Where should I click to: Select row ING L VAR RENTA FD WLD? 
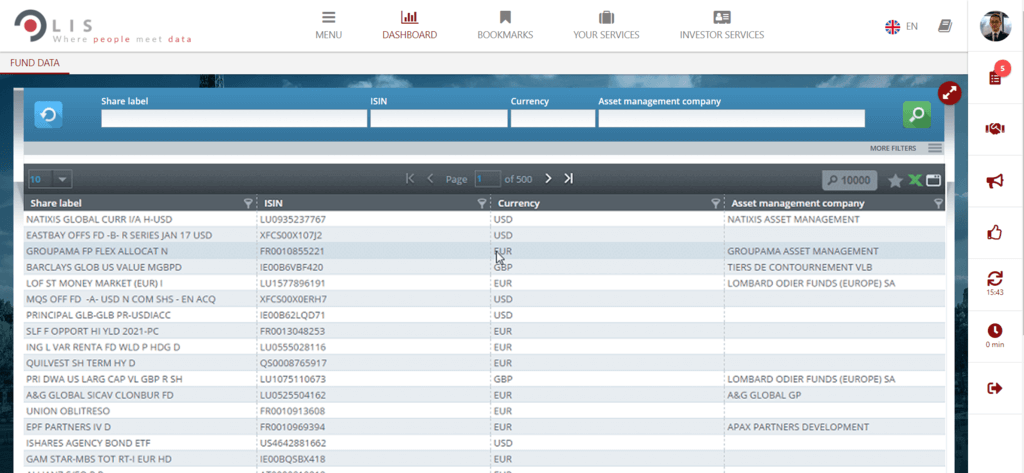click(x=485, y=347)
